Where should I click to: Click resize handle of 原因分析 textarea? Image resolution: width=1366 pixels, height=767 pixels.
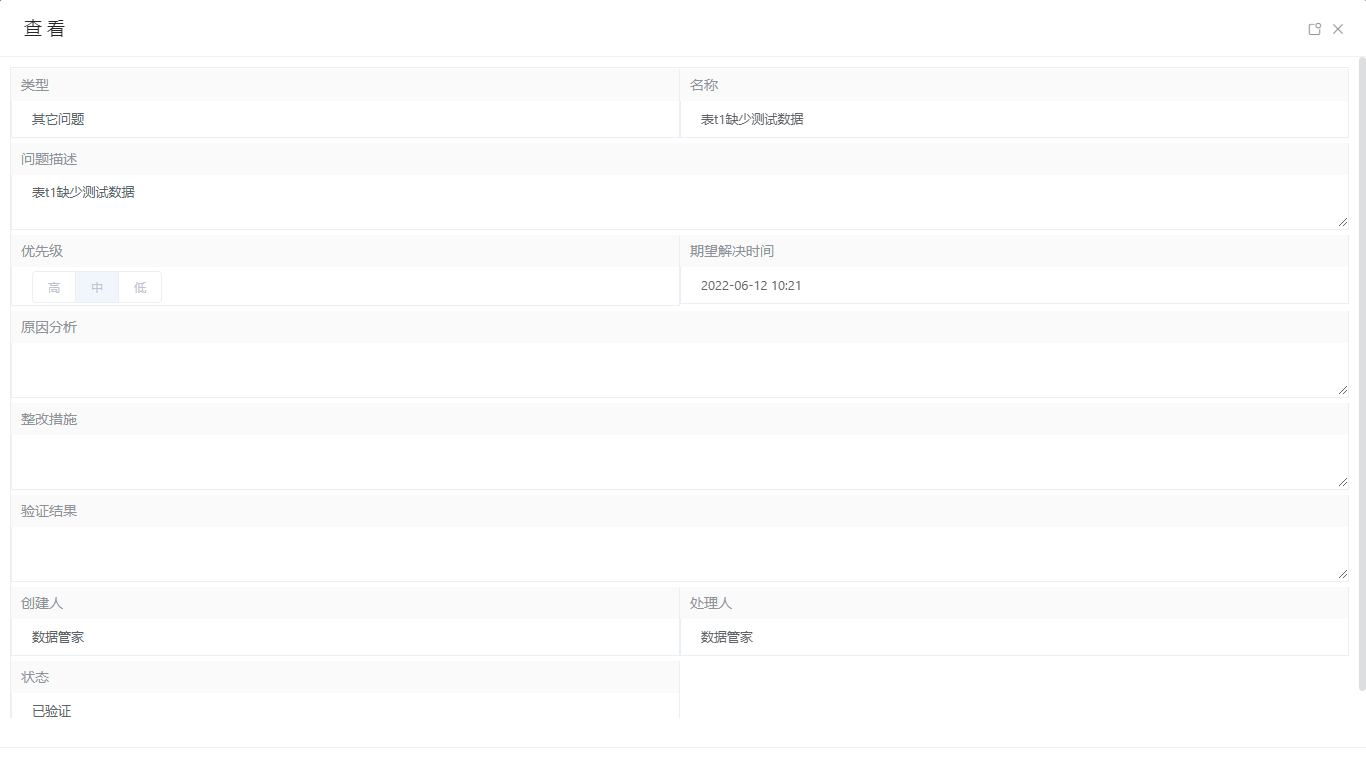[x=1342, y=390]
